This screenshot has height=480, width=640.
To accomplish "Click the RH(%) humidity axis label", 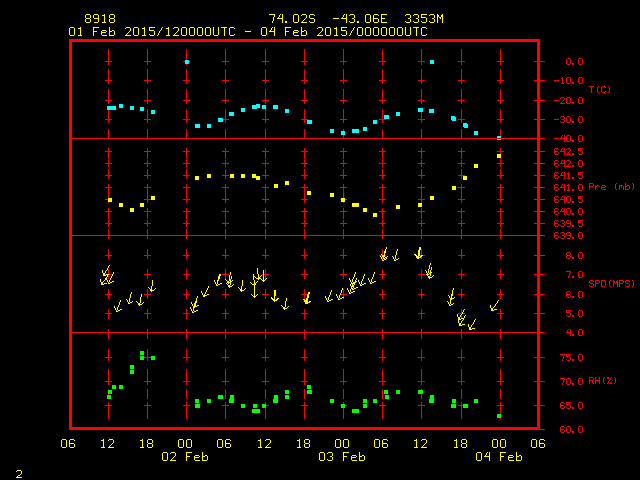I will (601, 381).
